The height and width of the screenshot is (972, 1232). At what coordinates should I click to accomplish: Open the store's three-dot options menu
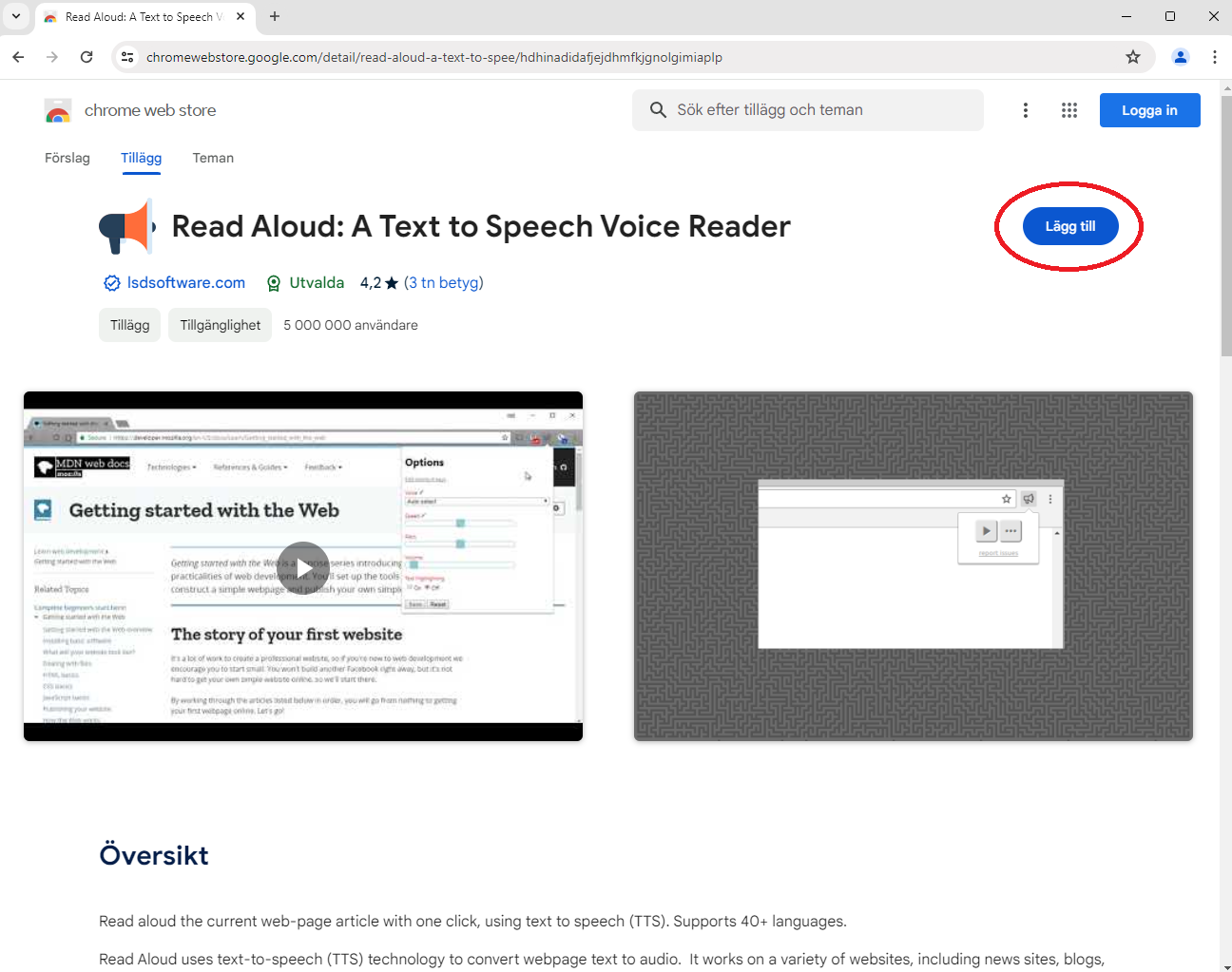click(x=1025, y=110)
